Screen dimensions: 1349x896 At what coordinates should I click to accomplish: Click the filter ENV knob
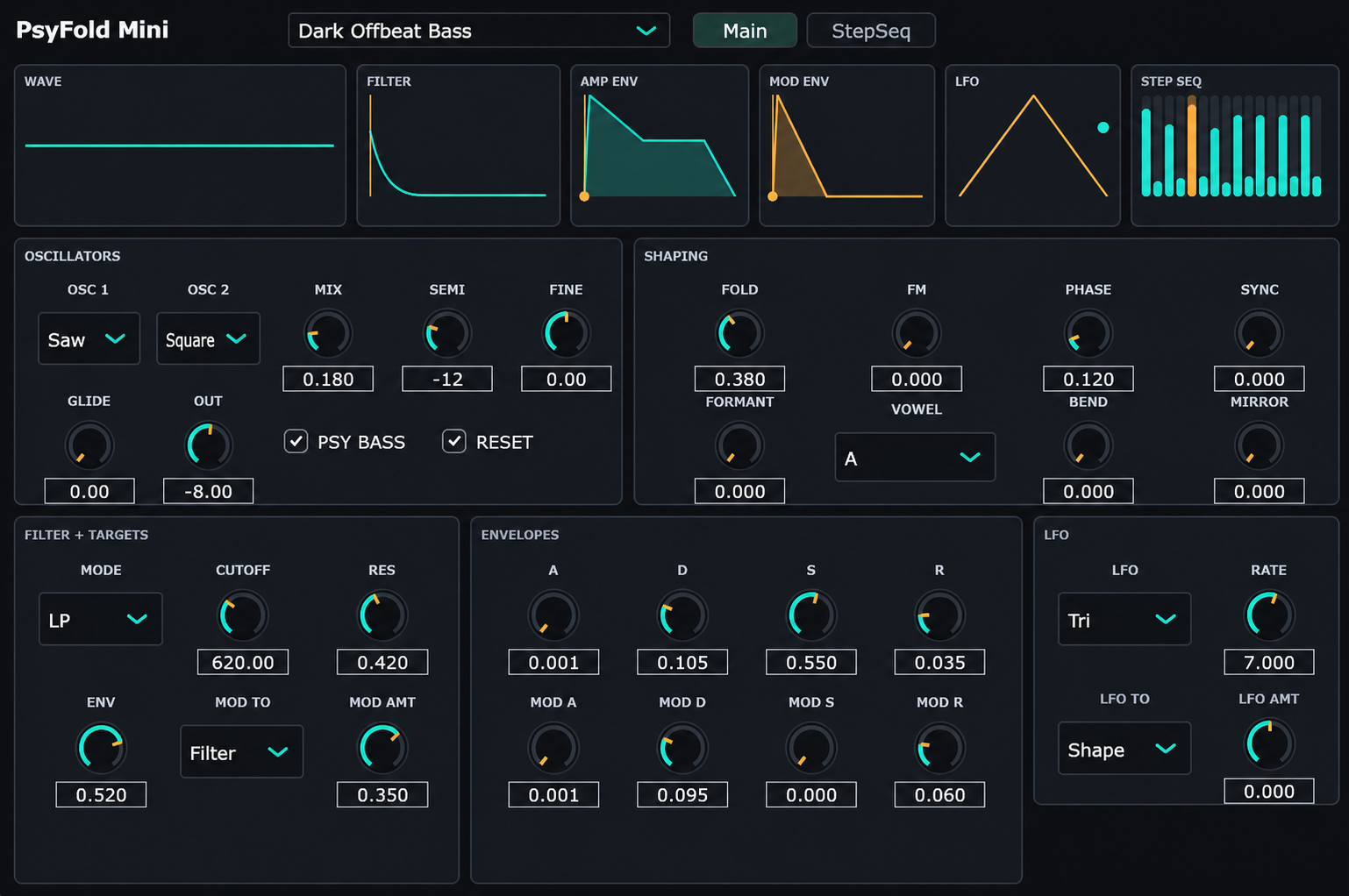tap(101, 748)
